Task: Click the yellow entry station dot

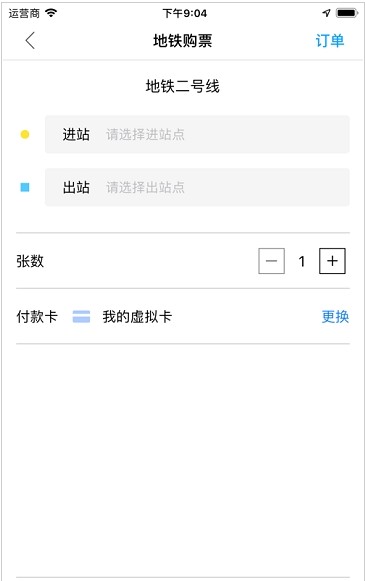Action: coord(25,134)
